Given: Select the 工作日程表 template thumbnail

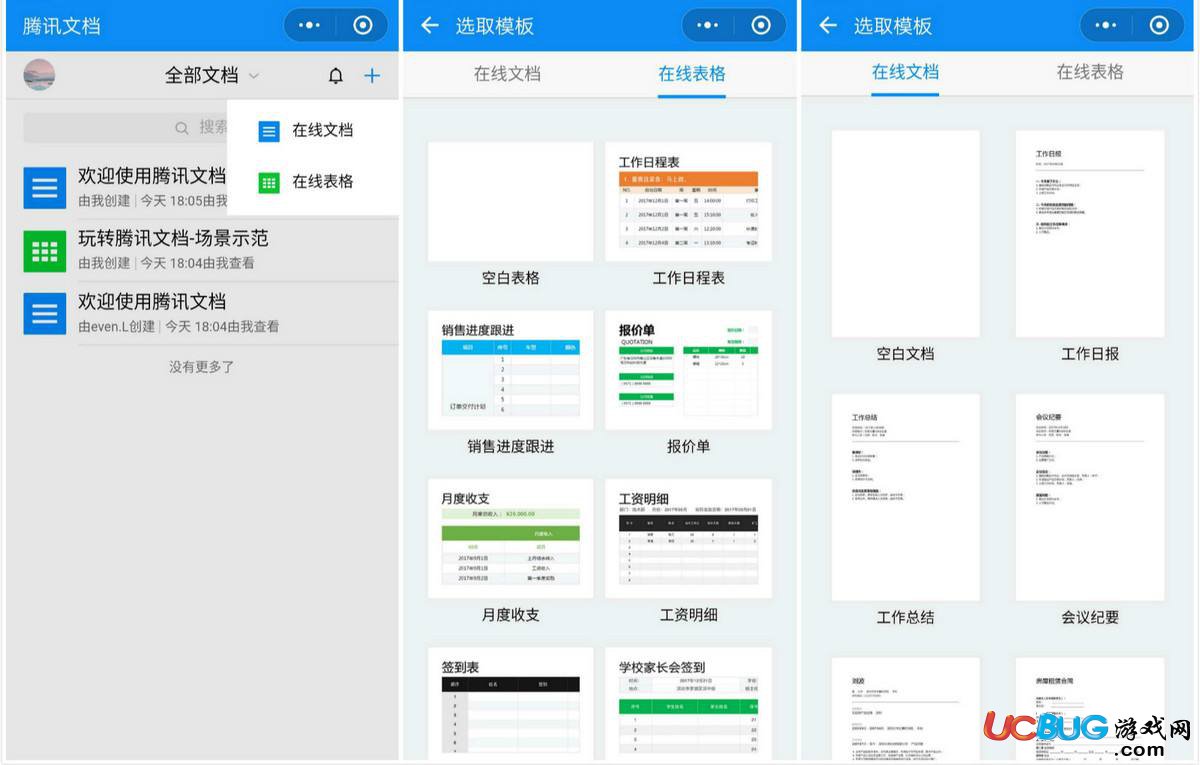Looking at the screenshot, I should coord(688,202).
